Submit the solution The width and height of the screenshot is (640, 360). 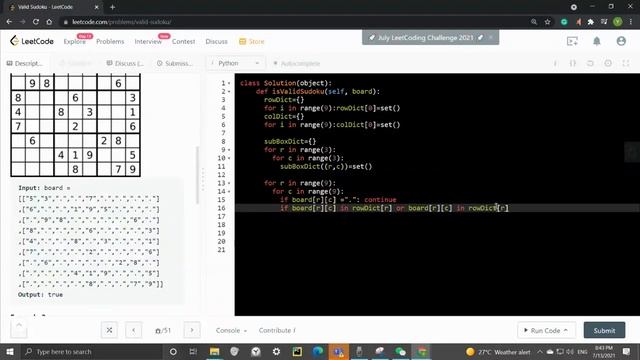[604, 330]
